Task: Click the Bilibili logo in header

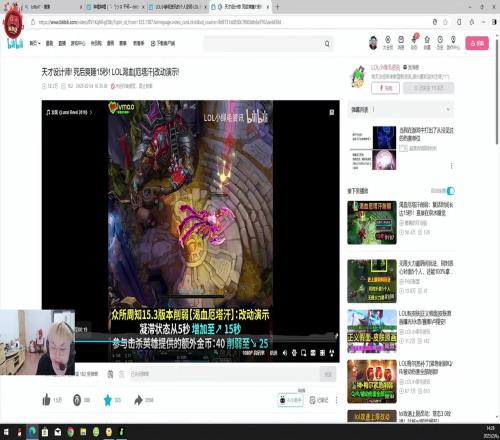Action: 15,43
